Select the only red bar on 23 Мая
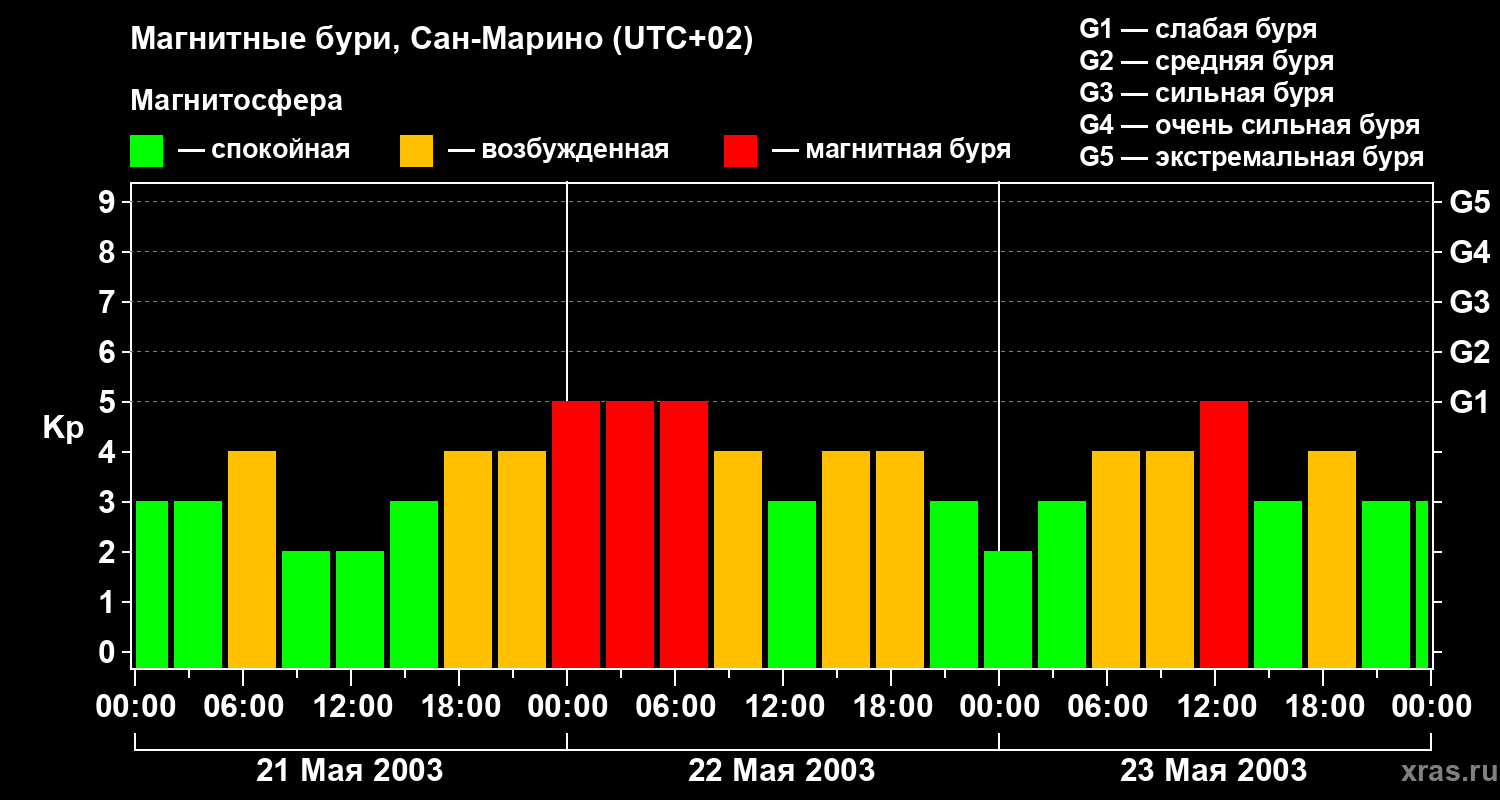 tap(1224, 534)
